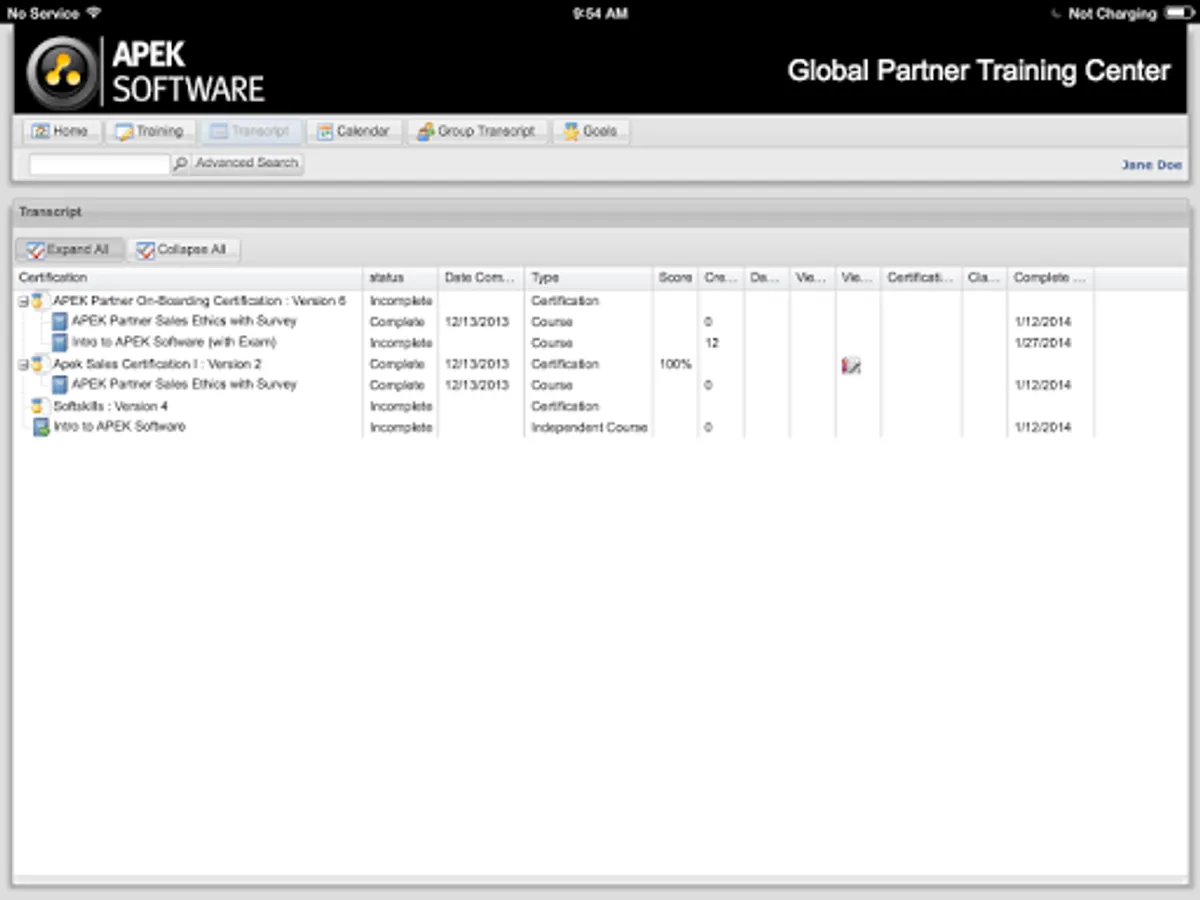Click the Jane Doe user link

click(1151, 165)
